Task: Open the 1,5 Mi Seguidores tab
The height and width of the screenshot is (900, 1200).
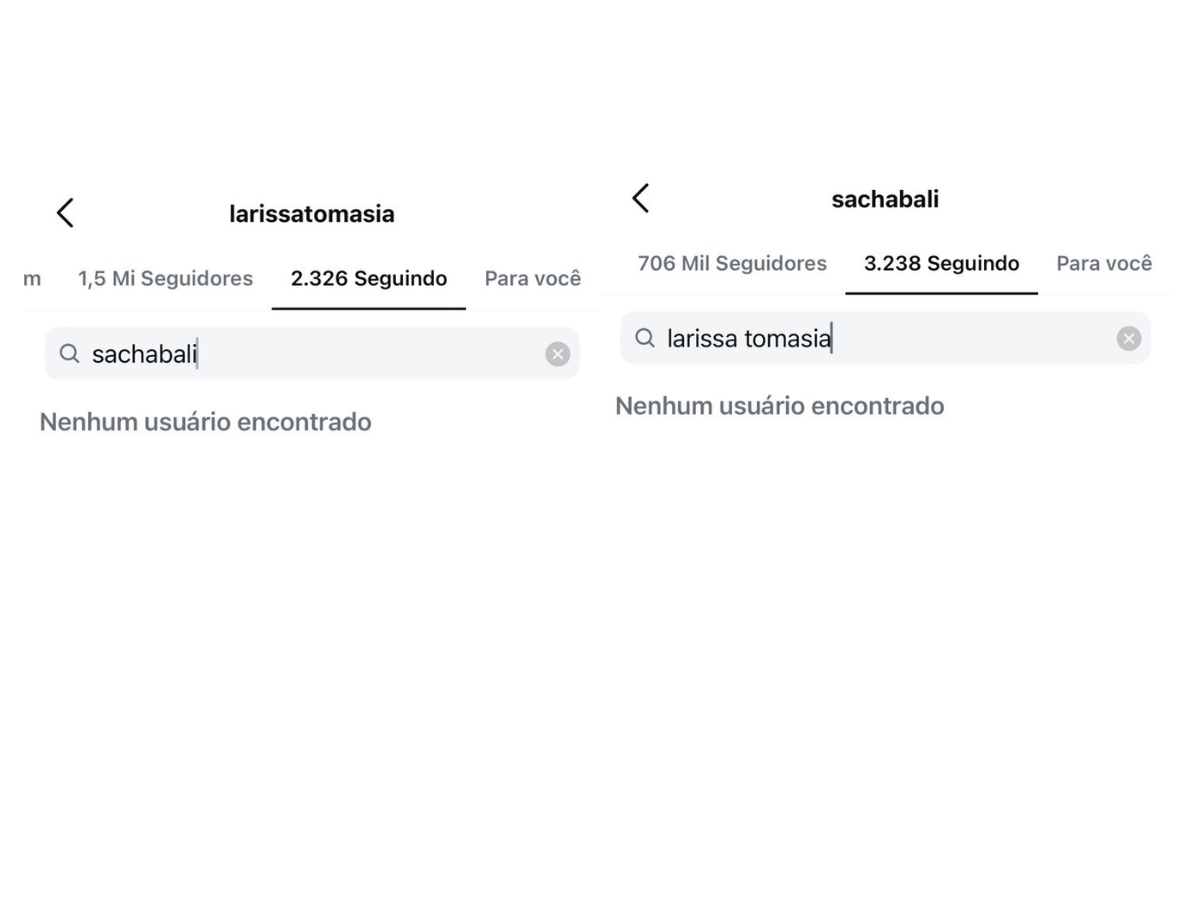Action: tap(166, 279)
